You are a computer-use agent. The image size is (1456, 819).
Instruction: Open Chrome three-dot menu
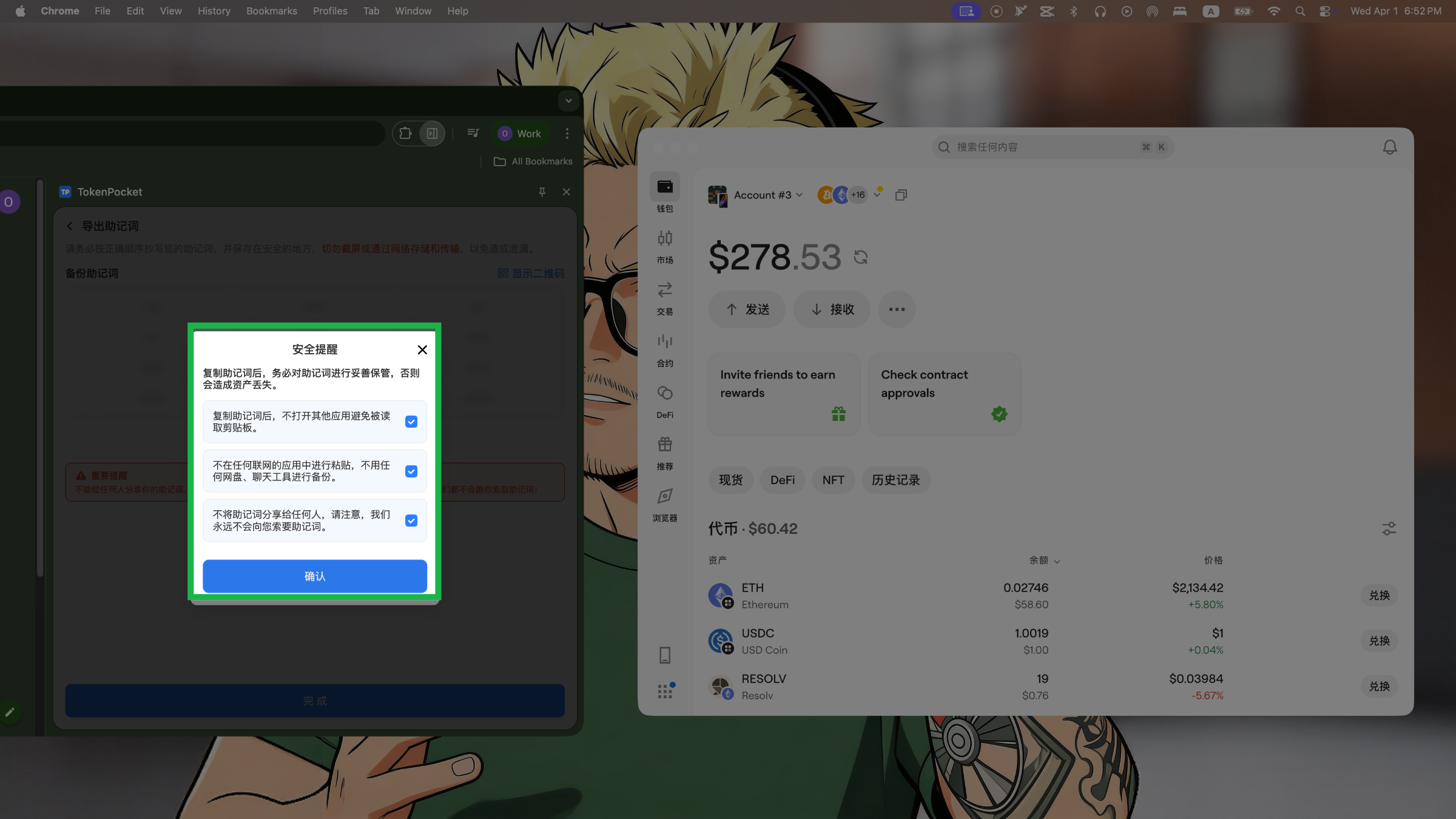[x=567, y=133]
